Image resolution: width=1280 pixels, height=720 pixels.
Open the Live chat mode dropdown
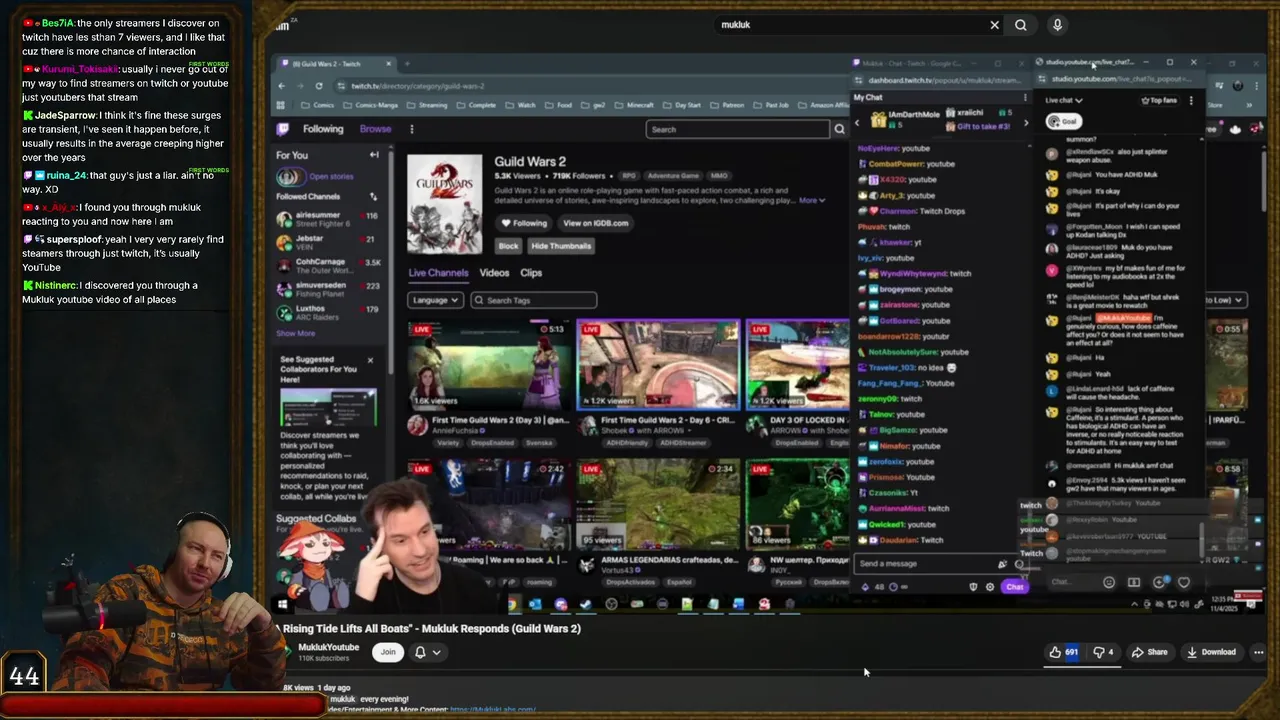[x=1064, y=100]
